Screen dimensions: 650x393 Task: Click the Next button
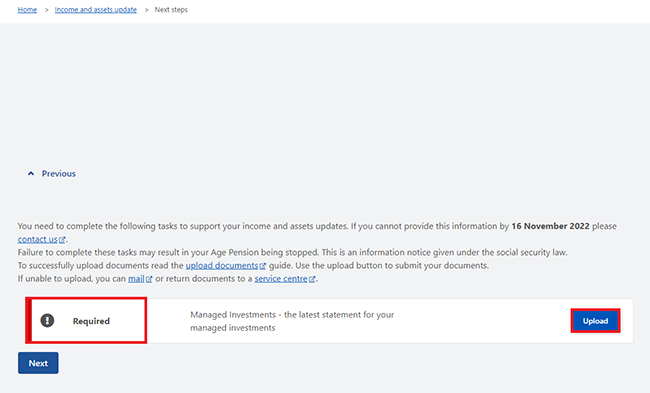(38, 363)
